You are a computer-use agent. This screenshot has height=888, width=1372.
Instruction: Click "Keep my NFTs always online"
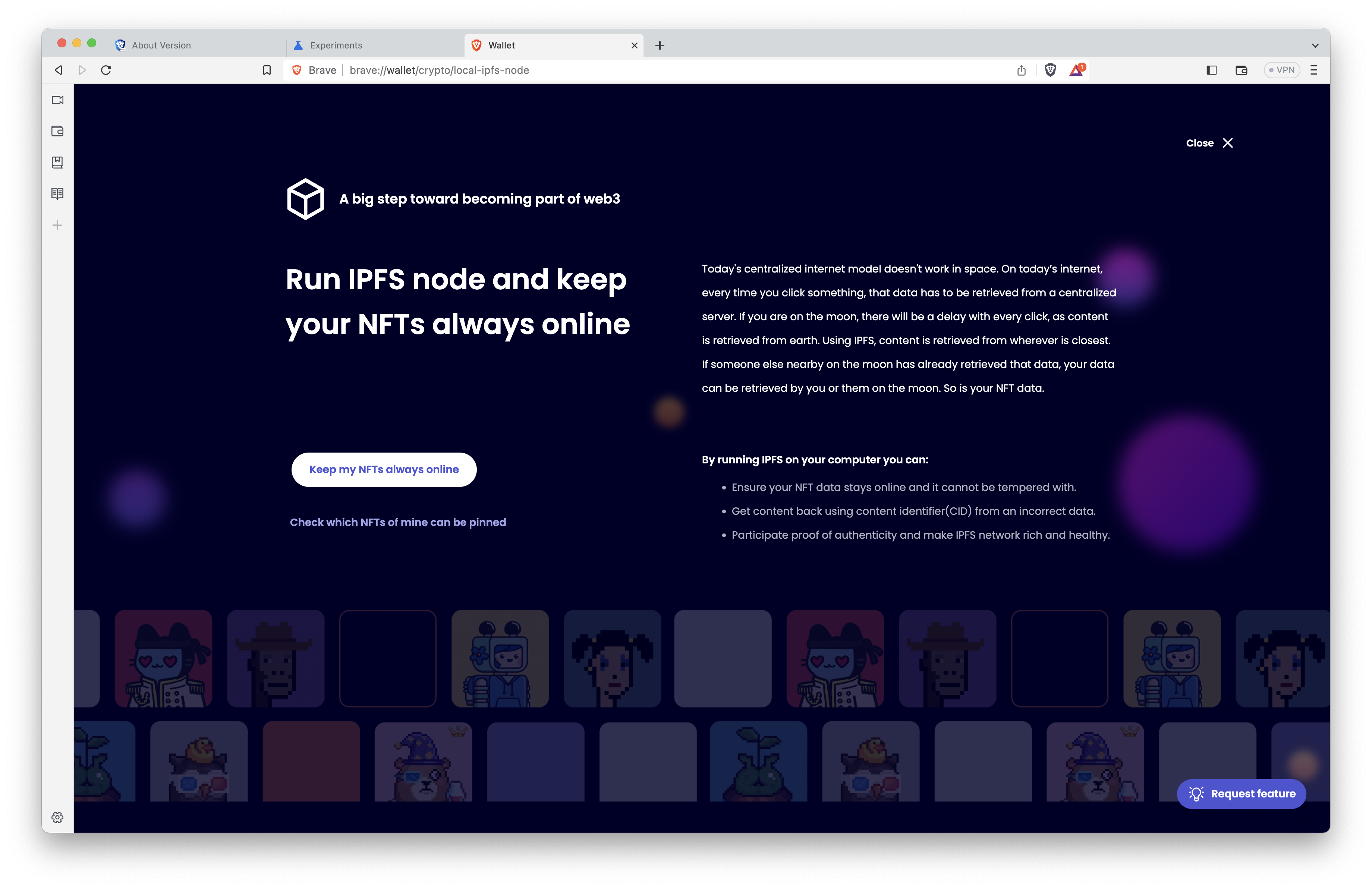tap(383, 469)
